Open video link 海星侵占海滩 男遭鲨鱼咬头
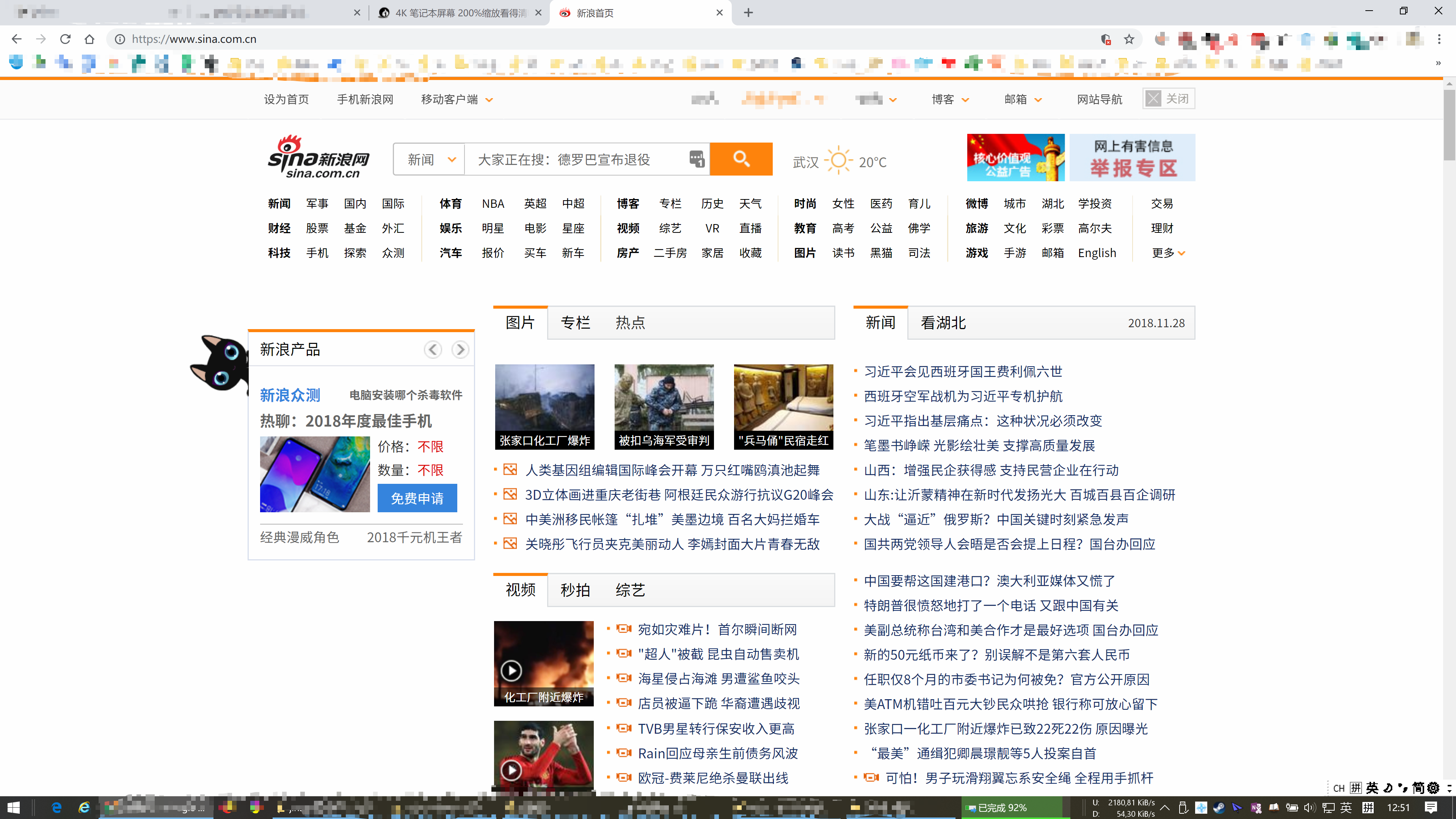Screen dimensions: 1456x819 pyautogui.click(x=719, y=679)
